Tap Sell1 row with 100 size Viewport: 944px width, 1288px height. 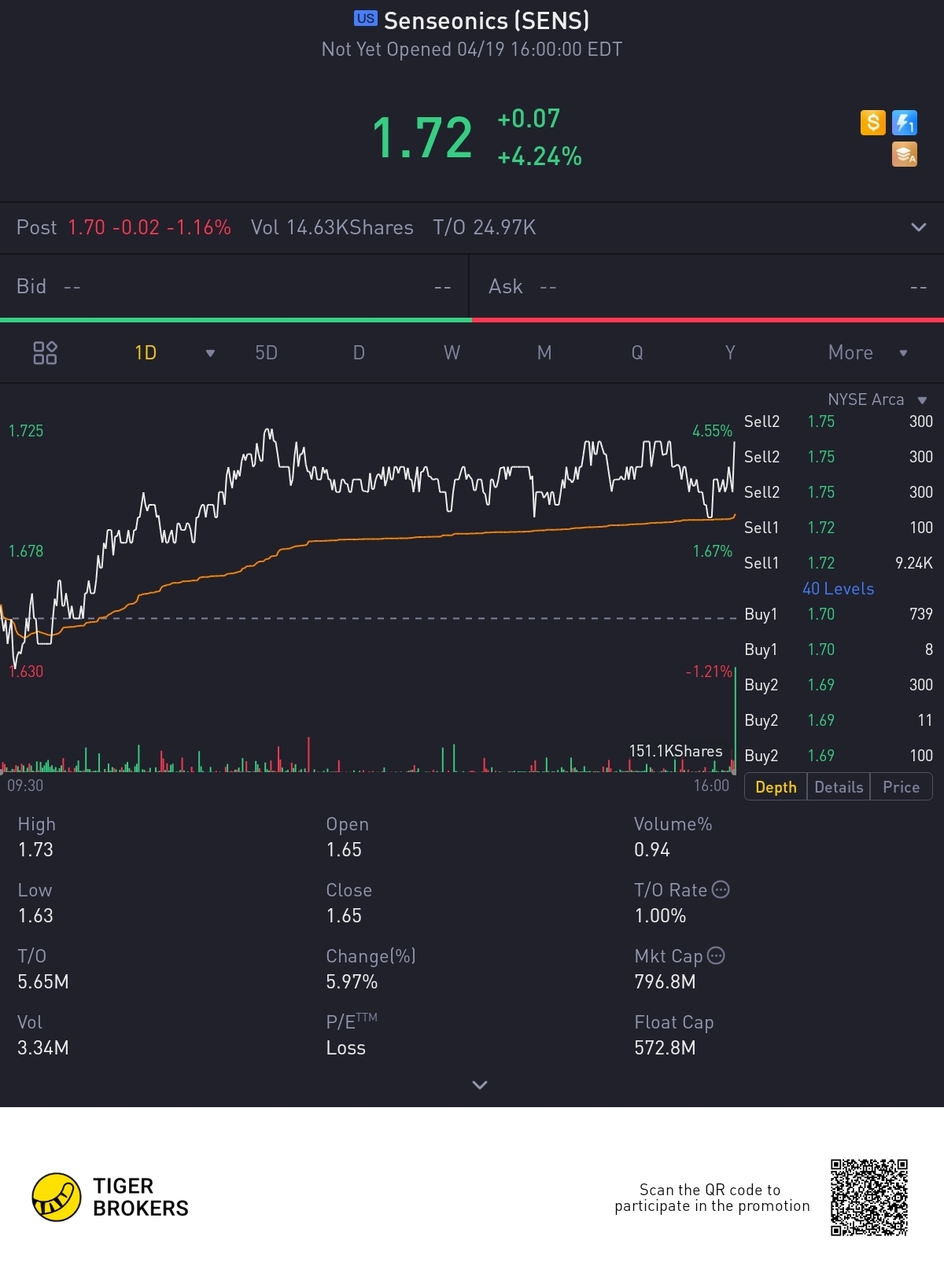[839, 528]
